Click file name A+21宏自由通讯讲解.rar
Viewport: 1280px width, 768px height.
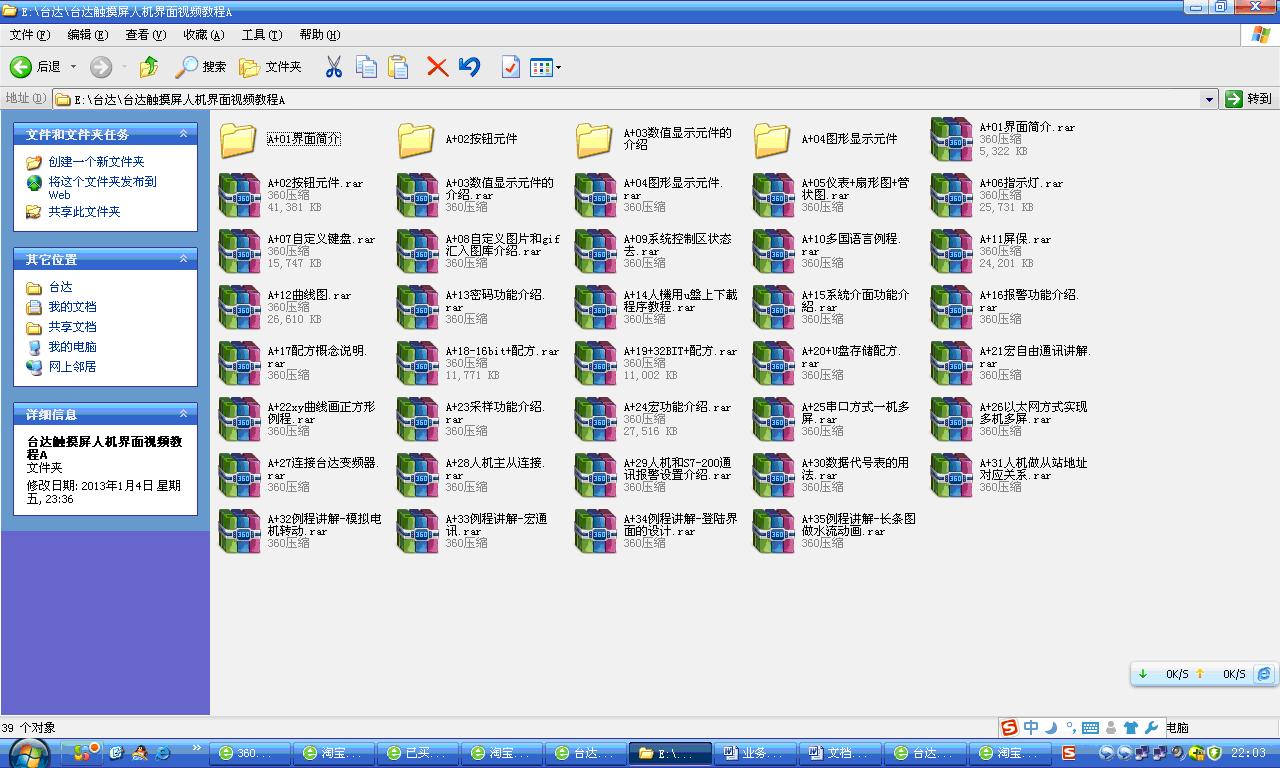pos(1034,357)
